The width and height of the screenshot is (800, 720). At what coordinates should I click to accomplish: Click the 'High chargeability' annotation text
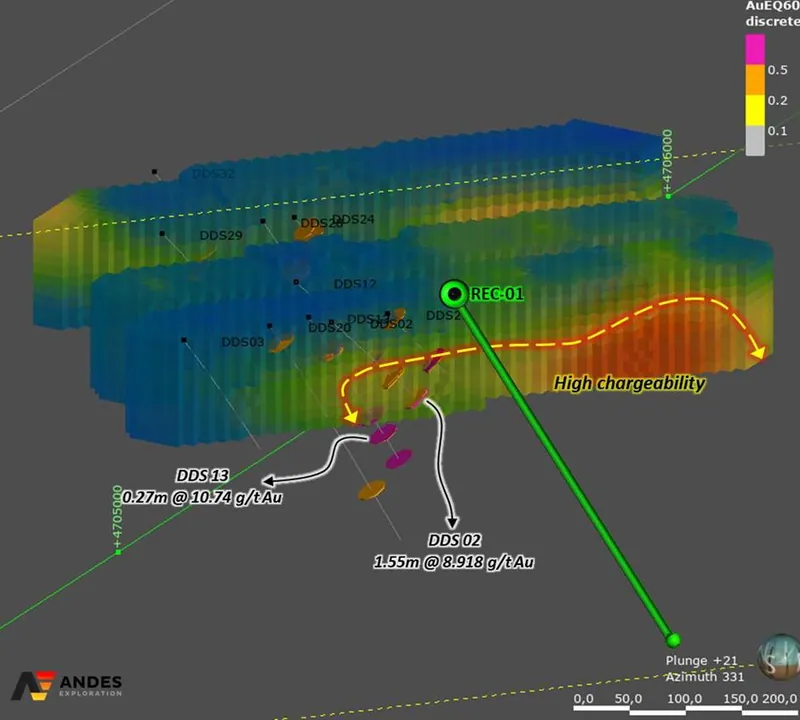click(630, 383)
